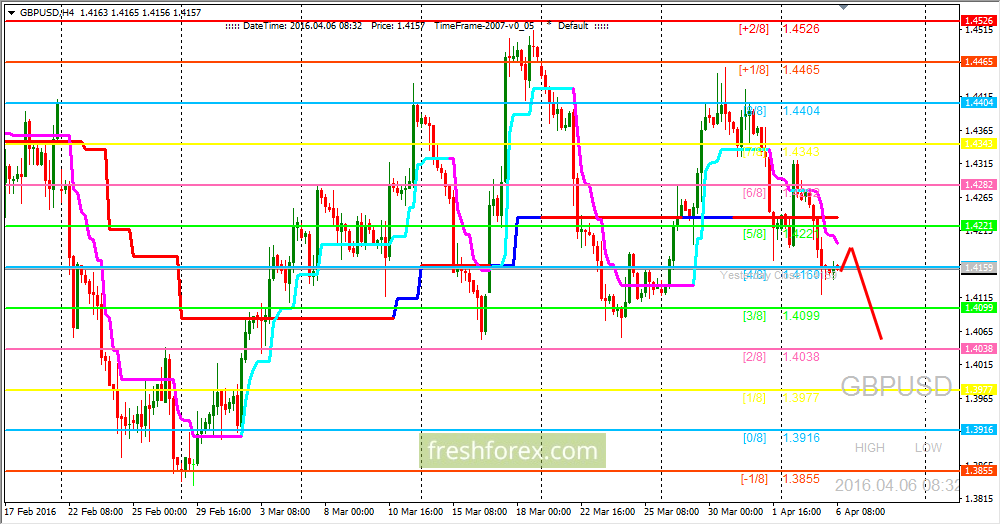
Task: Select the red forecast arrow line
Action: 862,291
